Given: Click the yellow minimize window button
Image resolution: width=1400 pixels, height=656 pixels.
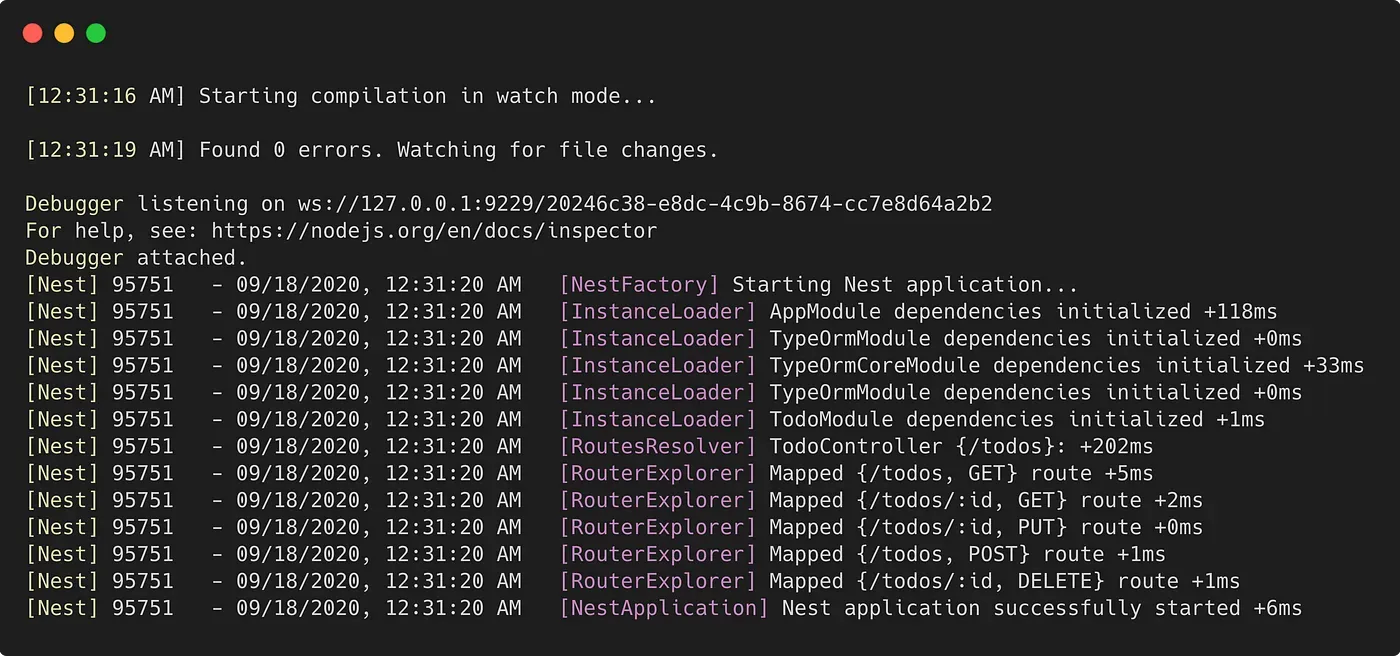Looking at the screenshot, I should tap(64, 33).
